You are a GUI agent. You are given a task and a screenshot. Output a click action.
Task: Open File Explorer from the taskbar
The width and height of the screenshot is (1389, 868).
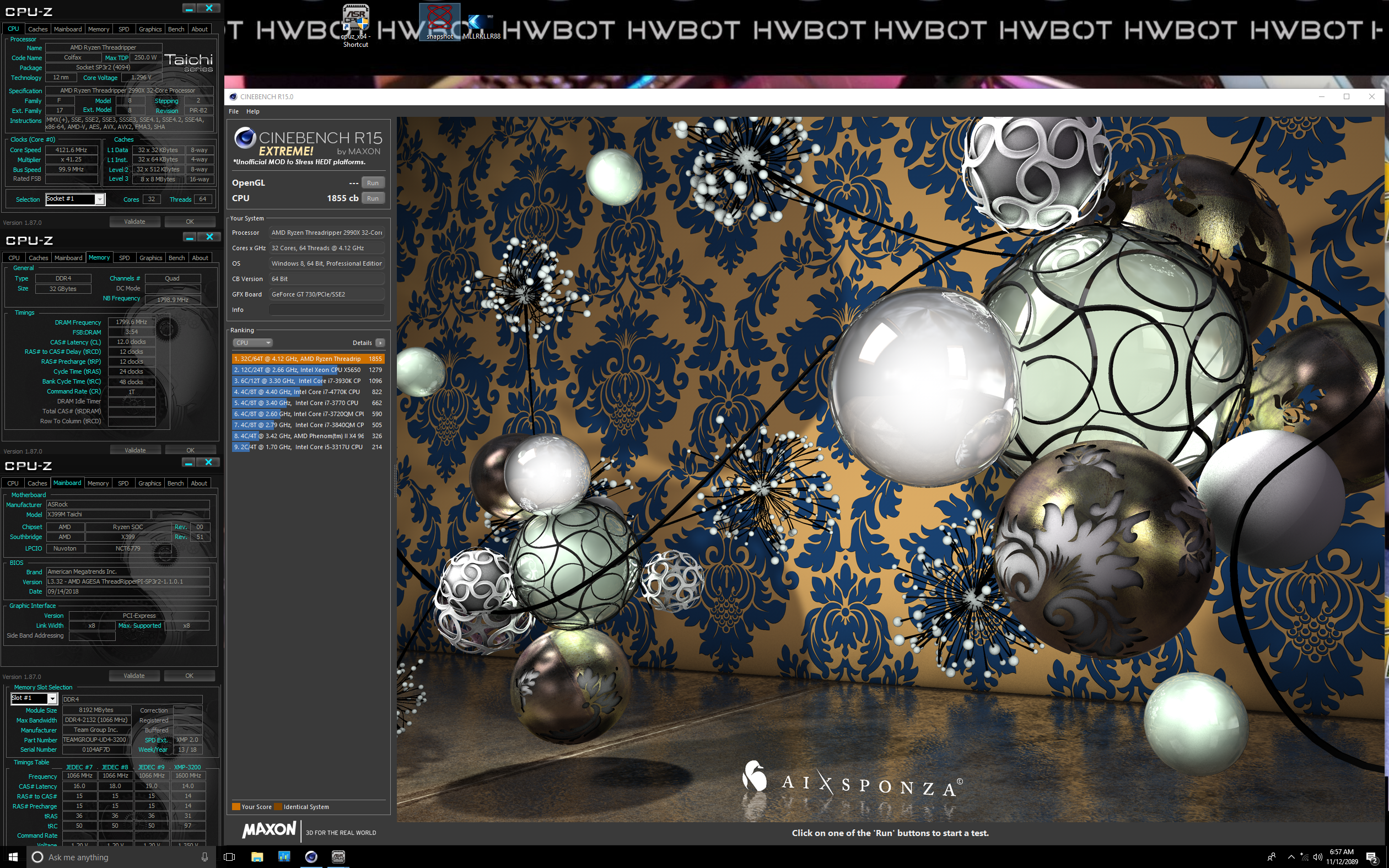click(256, 856)
